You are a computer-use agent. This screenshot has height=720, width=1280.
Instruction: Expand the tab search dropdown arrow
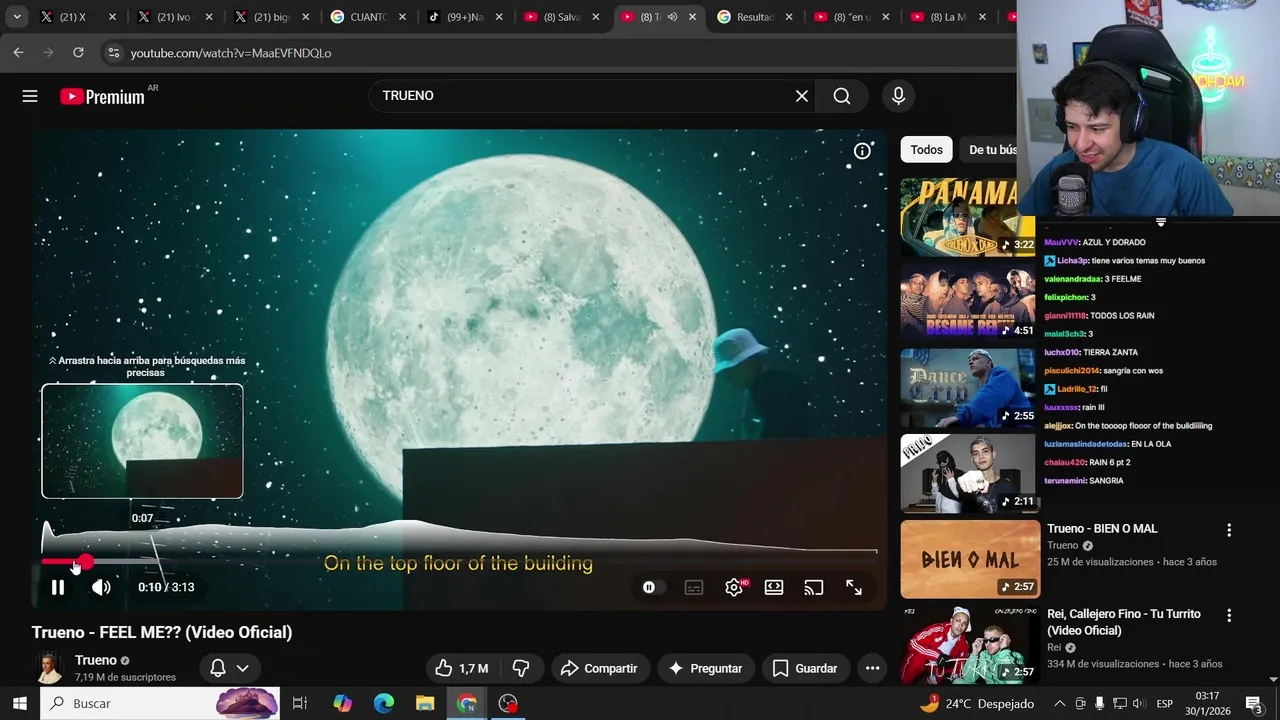tap(17, 17)
